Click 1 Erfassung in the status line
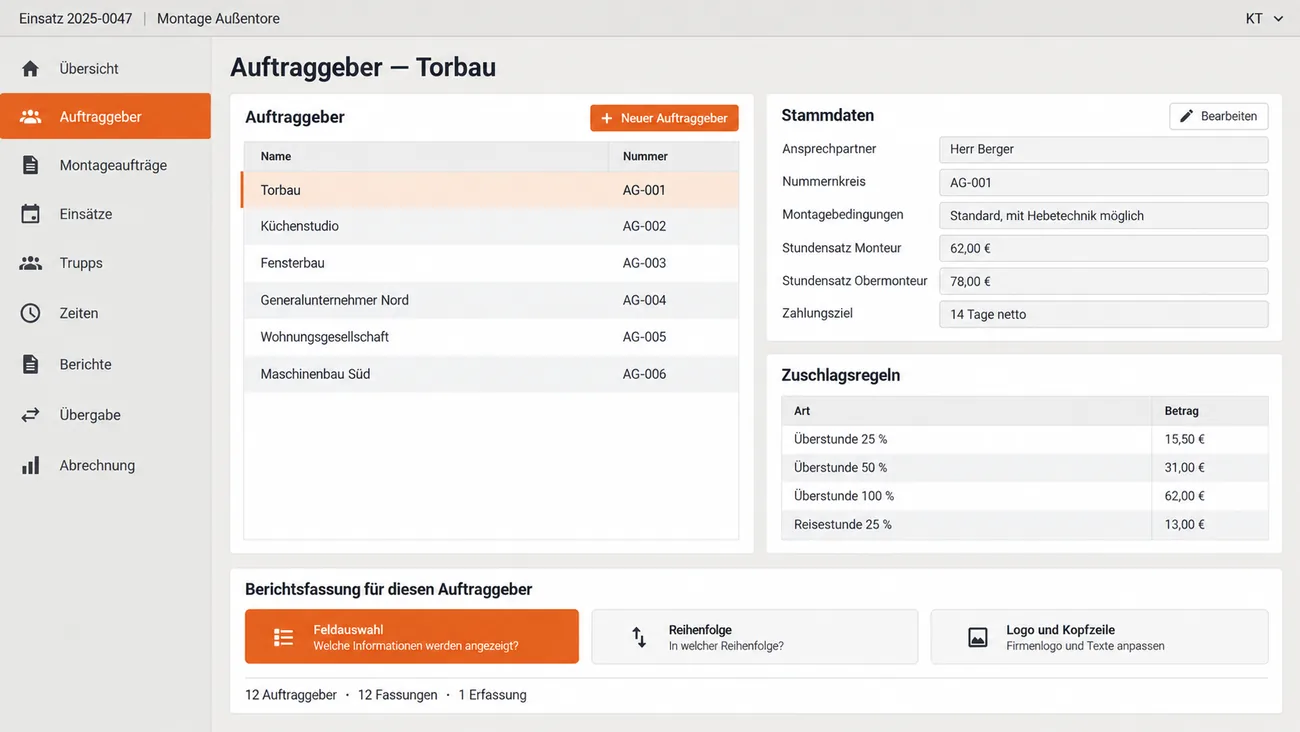The height and width of the screenshot is (732, 1300). click(x=492, y=695)
